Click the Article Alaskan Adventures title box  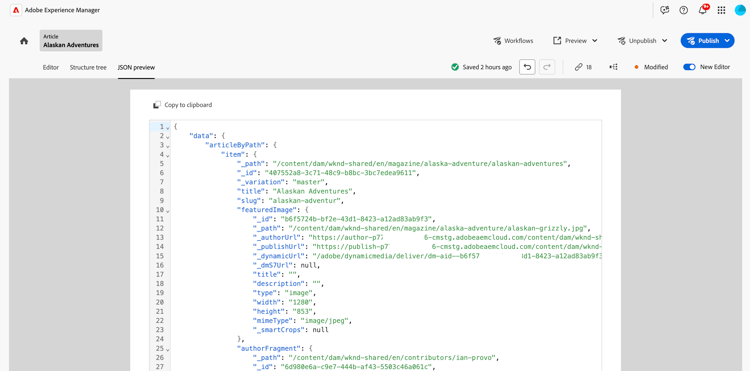click(71, 41)
